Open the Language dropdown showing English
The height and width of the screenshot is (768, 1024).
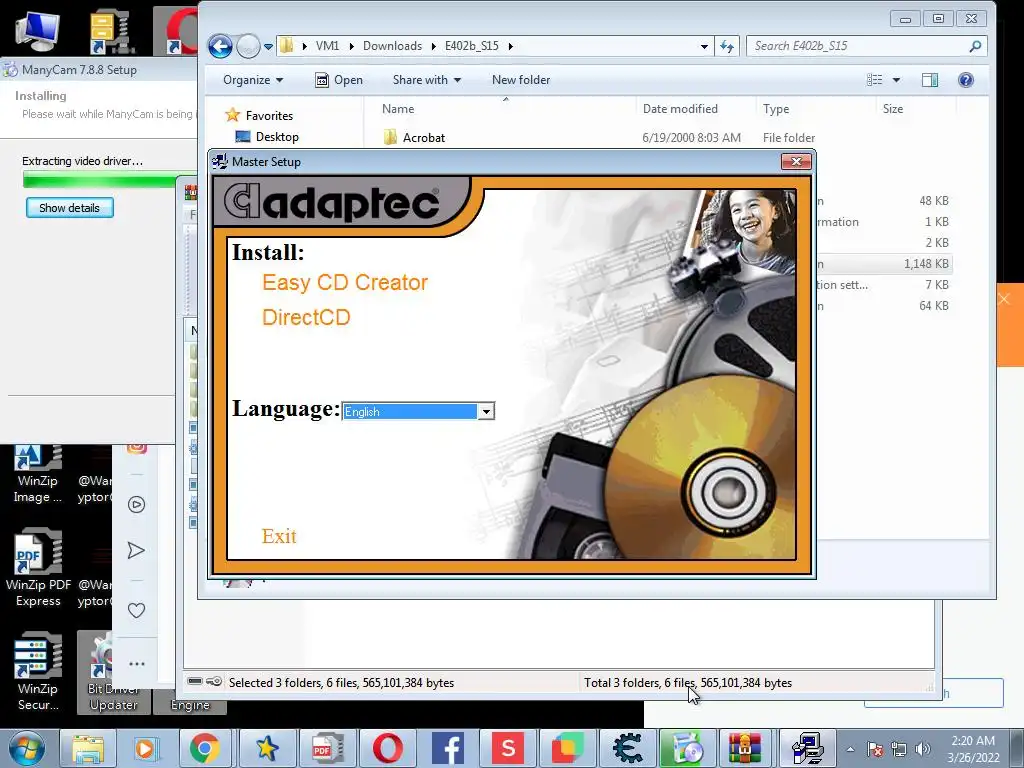pos(486,411)
